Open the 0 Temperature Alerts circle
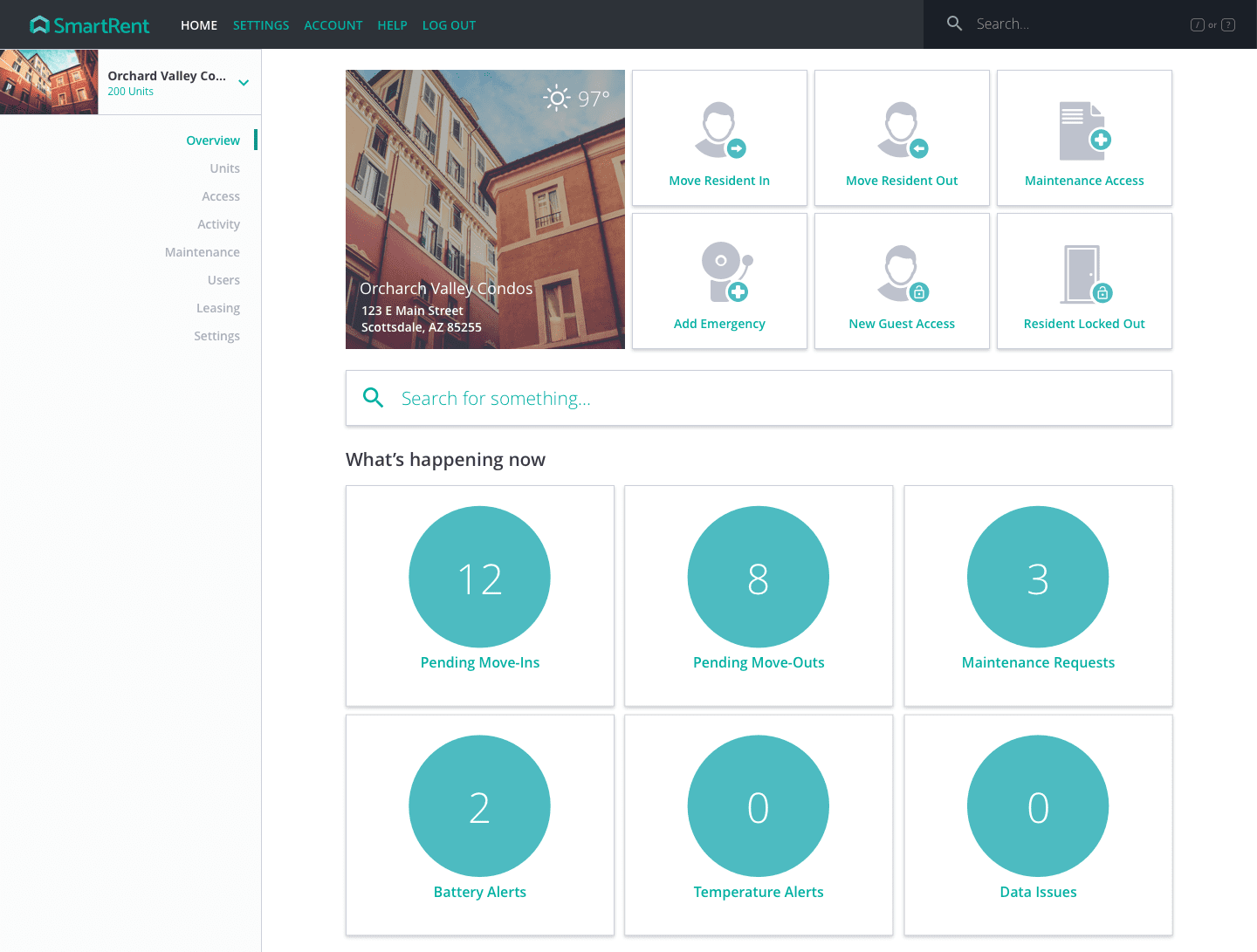The image size is (1257, 952). point(759,806)
